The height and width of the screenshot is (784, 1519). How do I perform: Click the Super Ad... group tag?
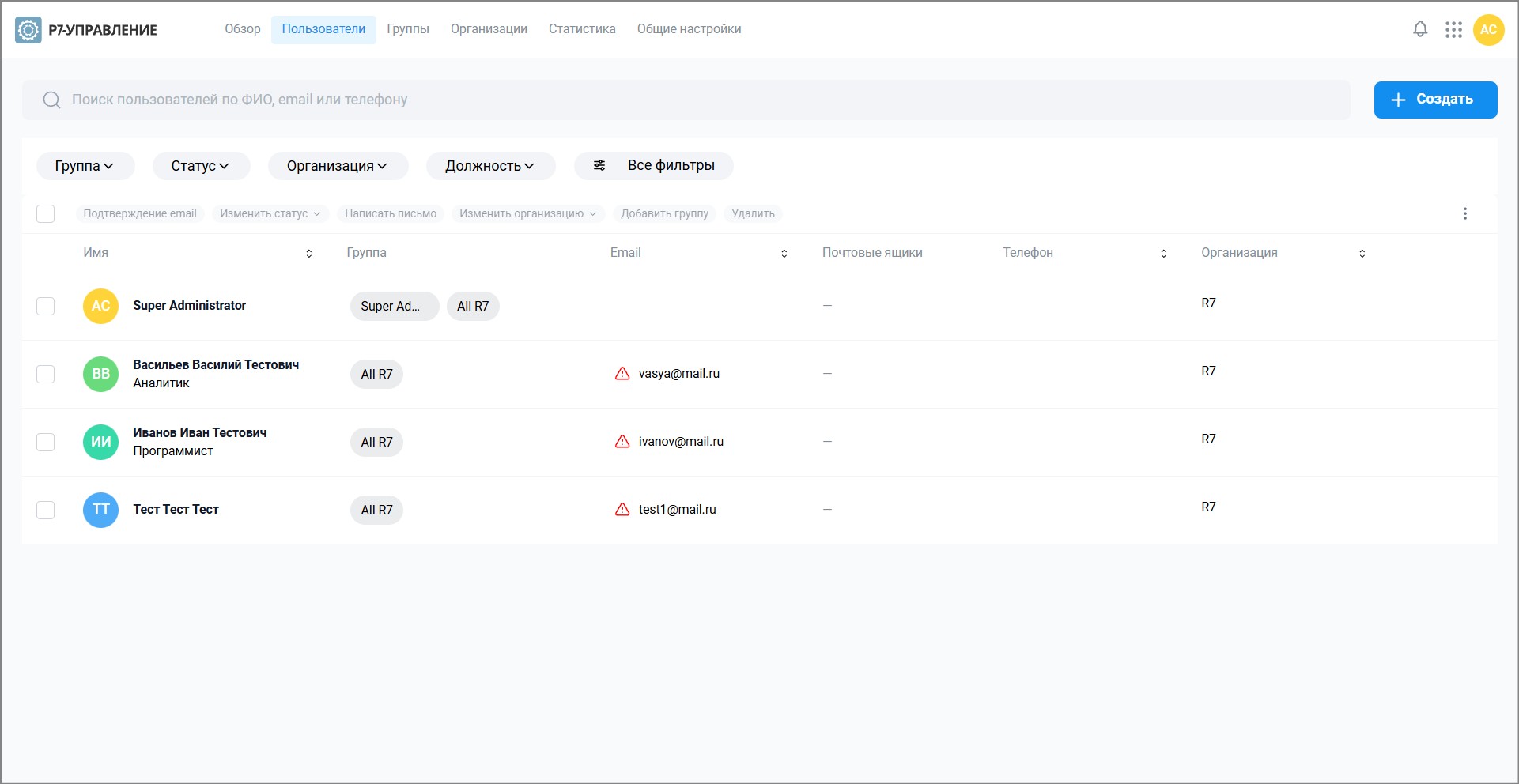pos(395,306)
